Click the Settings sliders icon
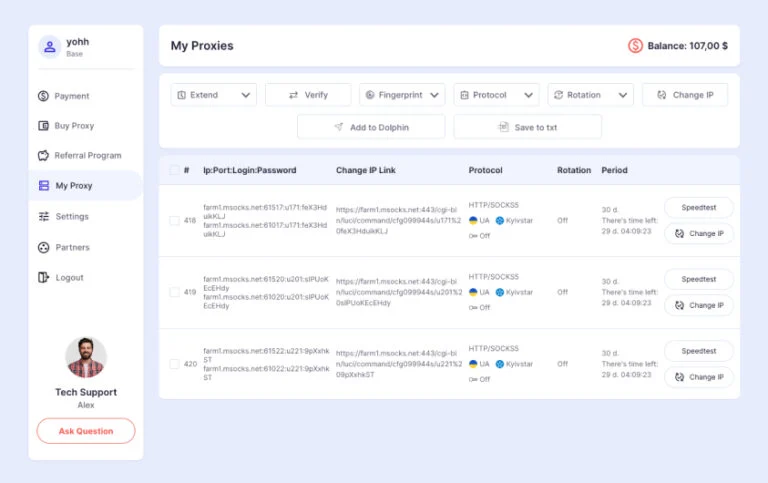Screen dimensions: 768x483 [x=44, y=217]
